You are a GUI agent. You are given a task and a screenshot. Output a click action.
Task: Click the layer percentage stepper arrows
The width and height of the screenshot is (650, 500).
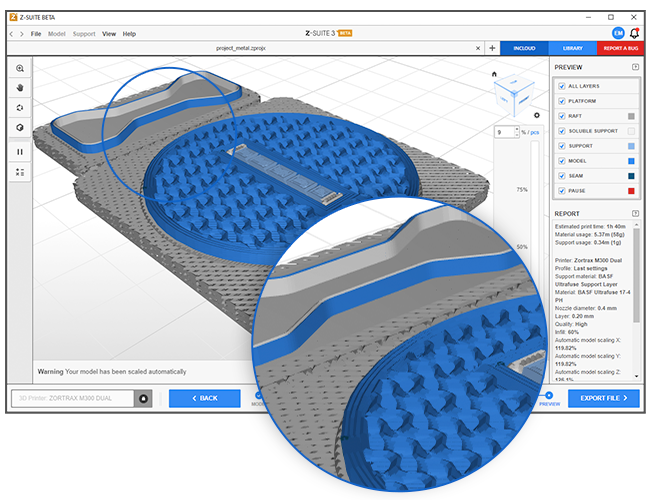click(x=517, y=132)
